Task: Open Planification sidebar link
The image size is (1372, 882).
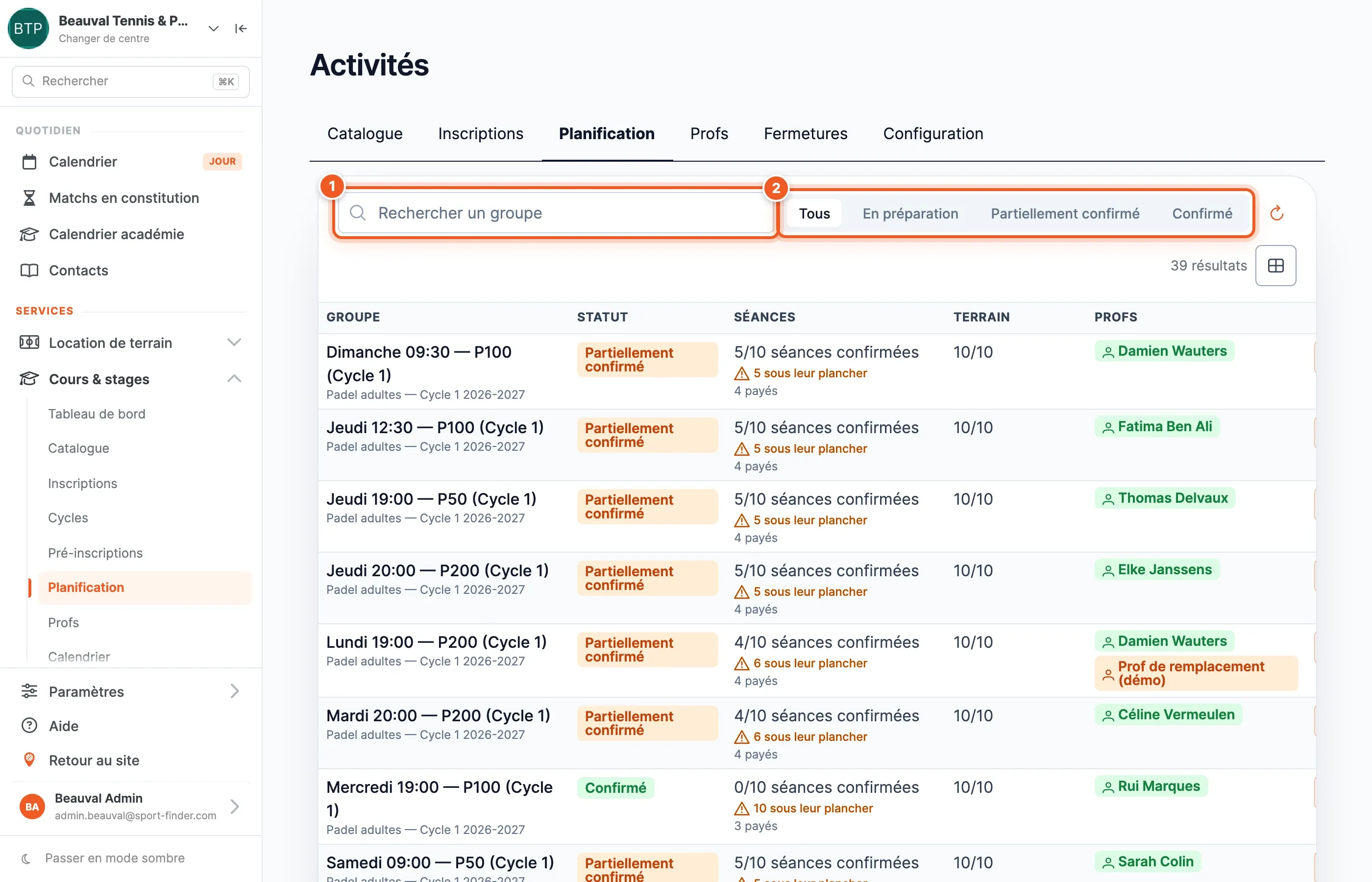Action: [x=144, y=588]
